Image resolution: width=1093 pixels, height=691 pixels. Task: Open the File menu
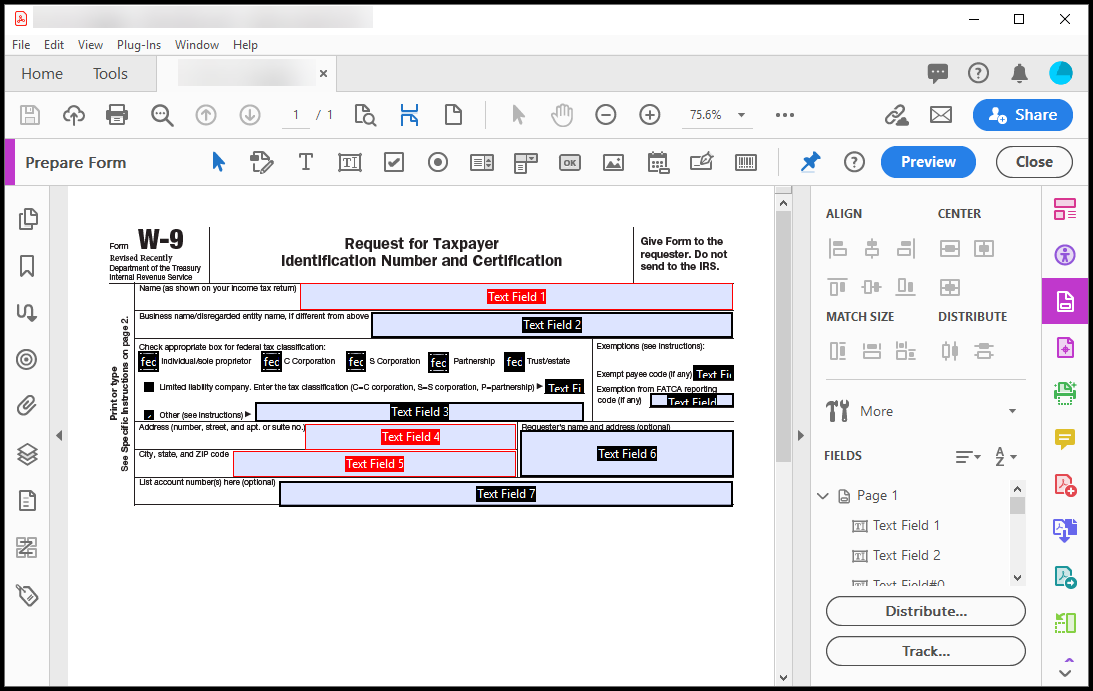click(21, 45)
